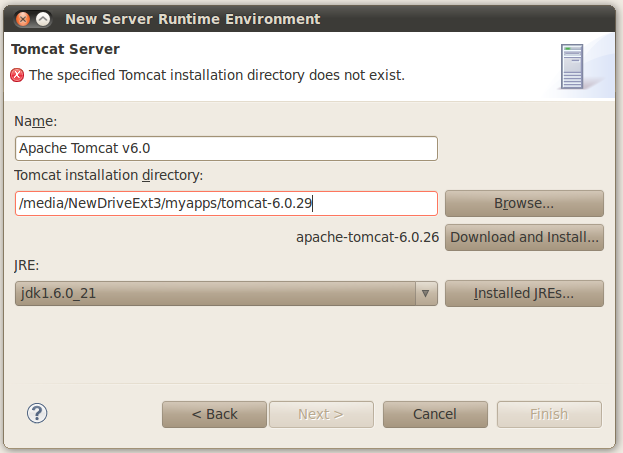Click the red error icon

(x=17, y=75)
